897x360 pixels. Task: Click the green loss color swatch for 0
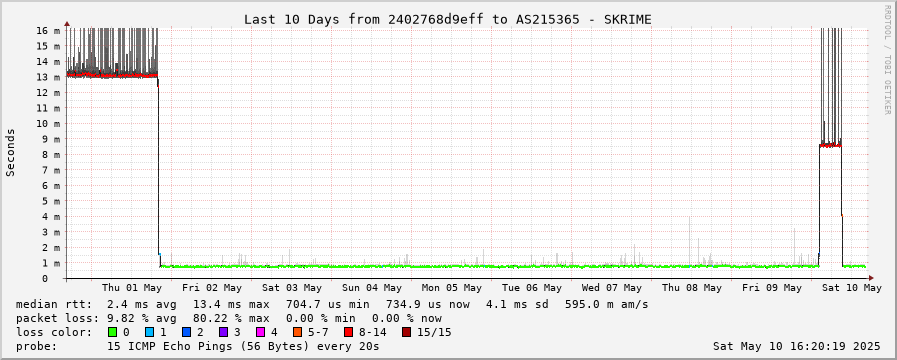point(112,332)
